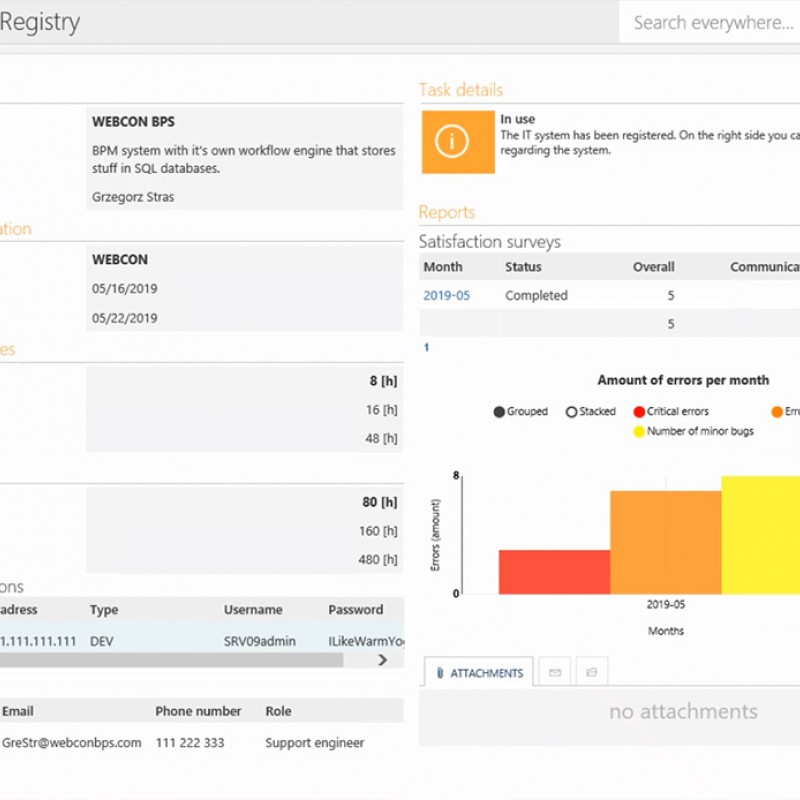Select the Stacked chart display option
The width and height of the screenshot is (800, 800).
(572, 411)
